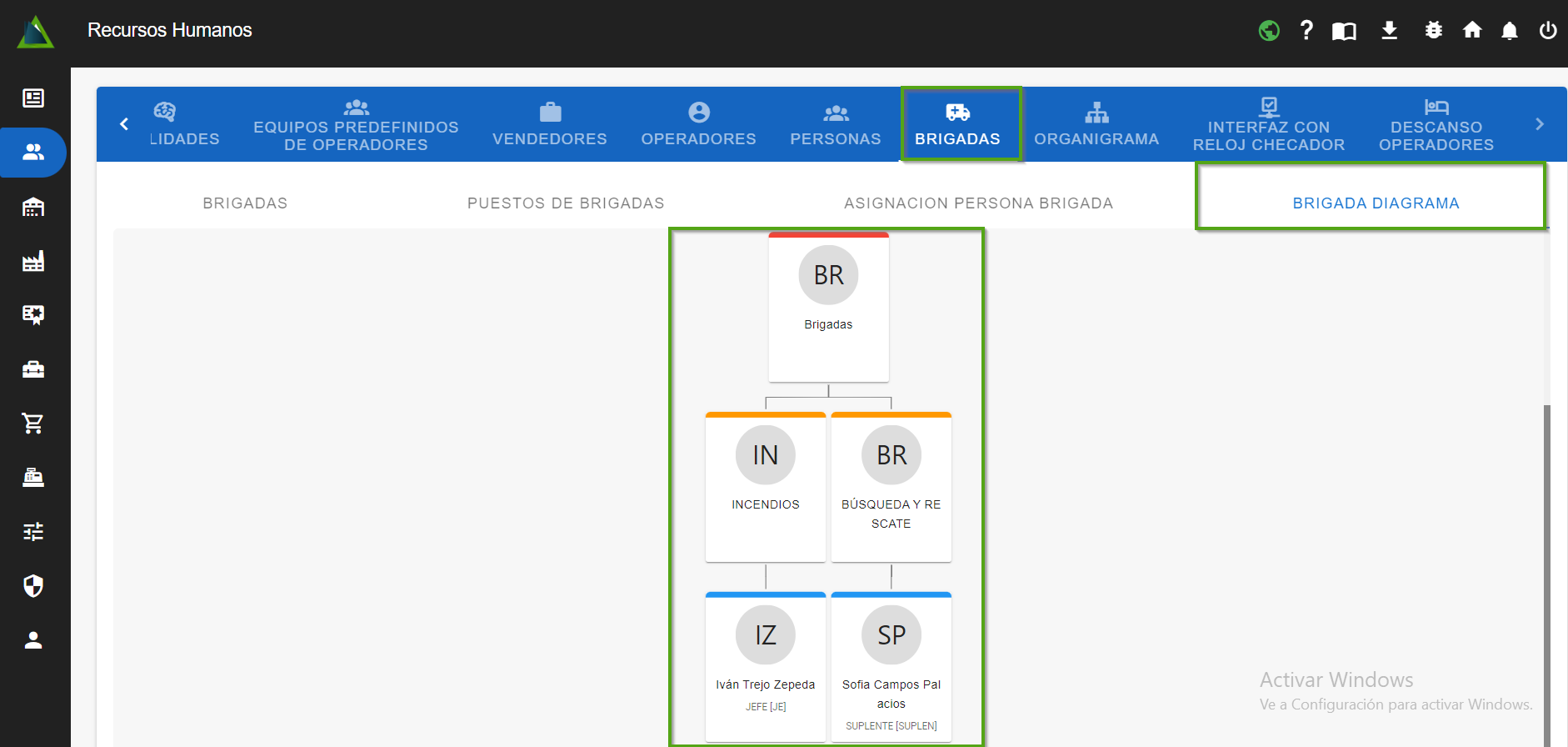Go to home via house icon
The width and height of the screenshot is (1568, 747).
tap(1472, 31)
